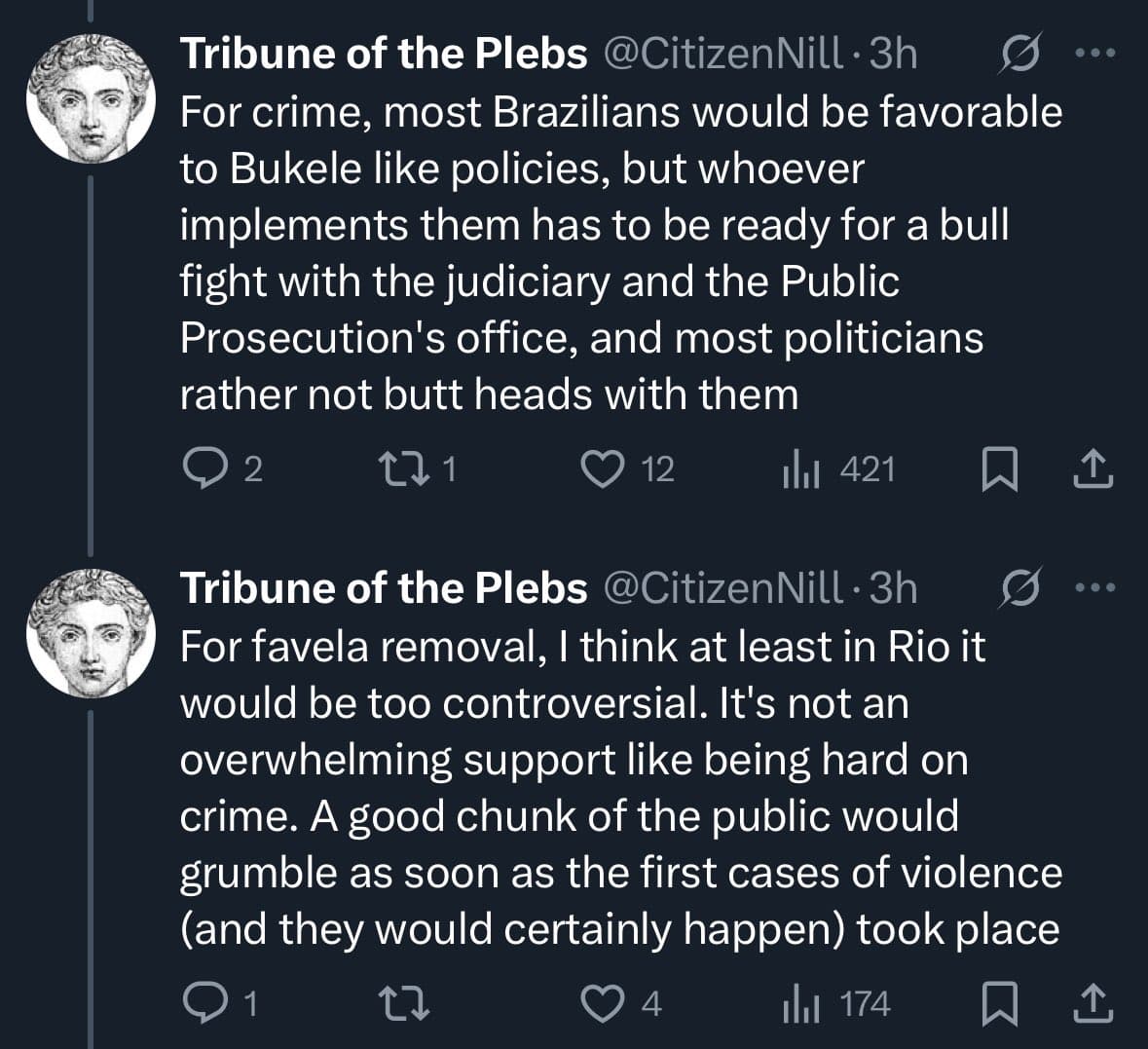
Task: Open Grok icon on the first tweet
Action: tap(1021, 54)
